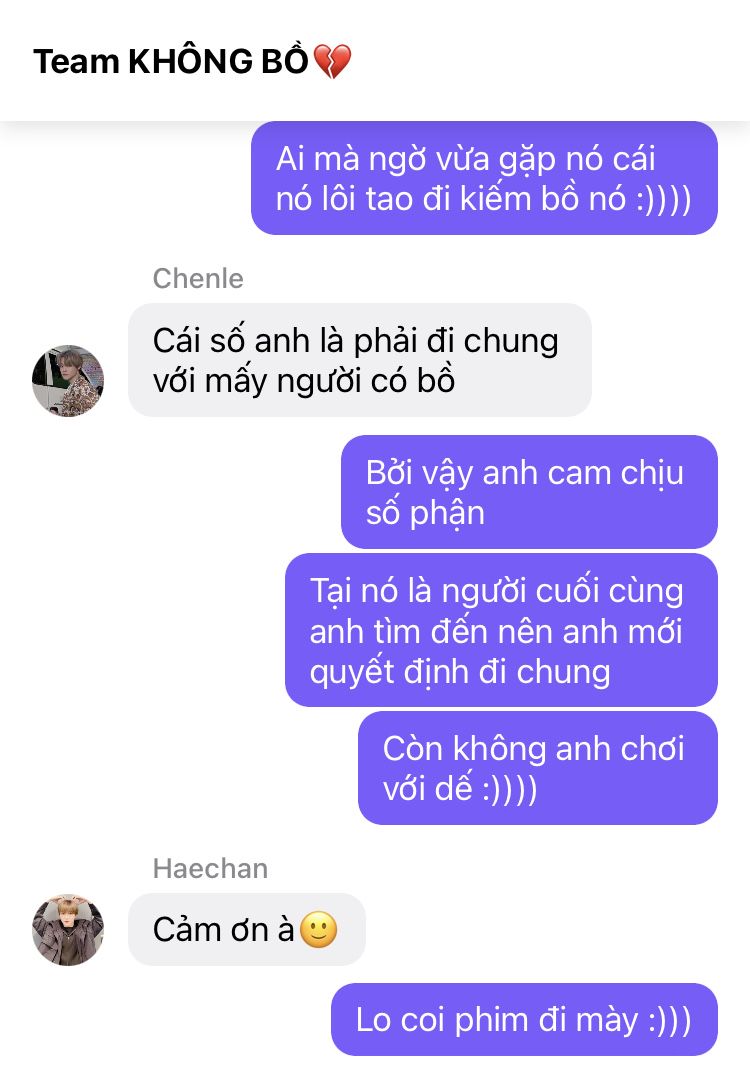Open Chenle's profile avatar
Viewport: 750px width, 1073px height.
coord(68,380)
